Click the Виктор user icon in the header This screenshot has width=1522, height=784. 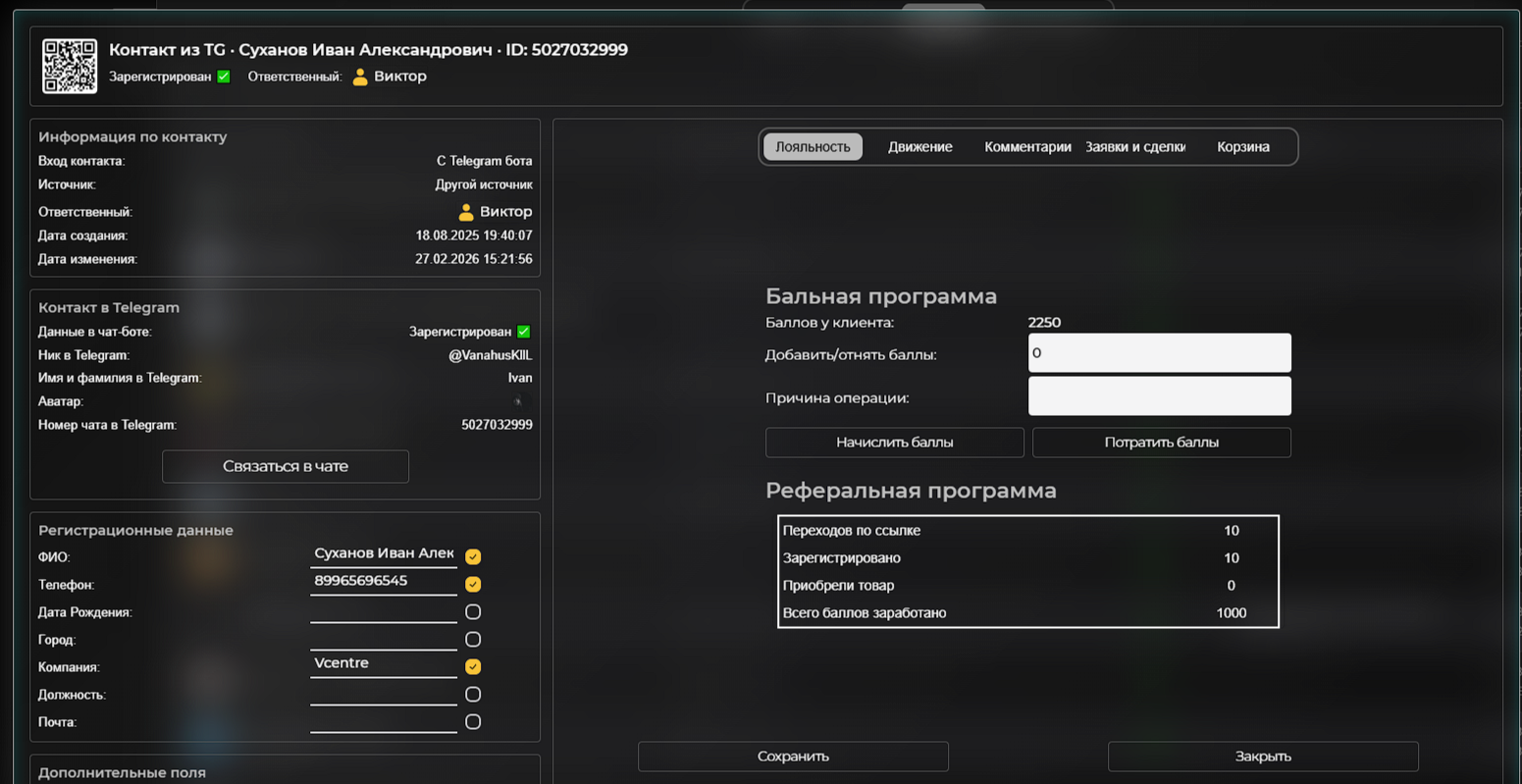(359, 76)
